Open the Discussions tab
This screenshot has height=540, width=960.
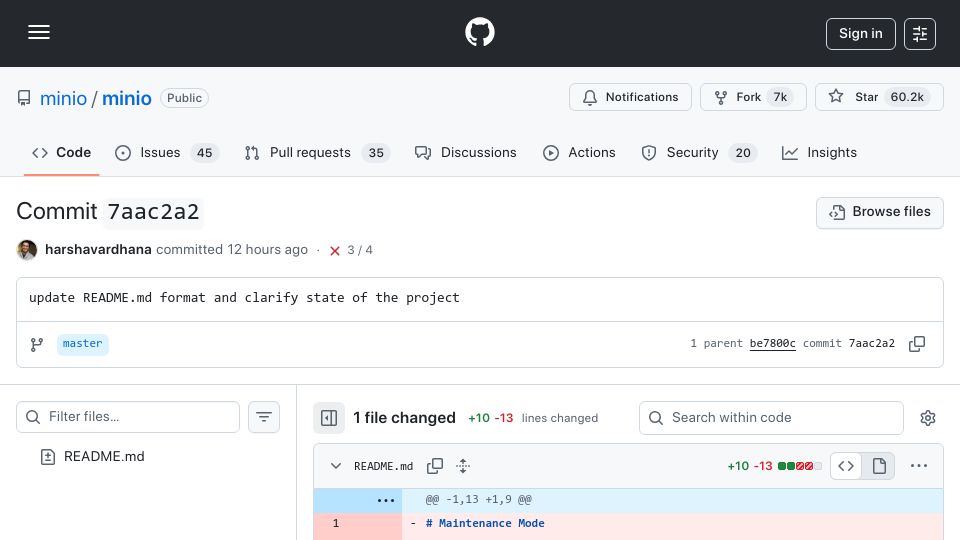tap(465, 152)
